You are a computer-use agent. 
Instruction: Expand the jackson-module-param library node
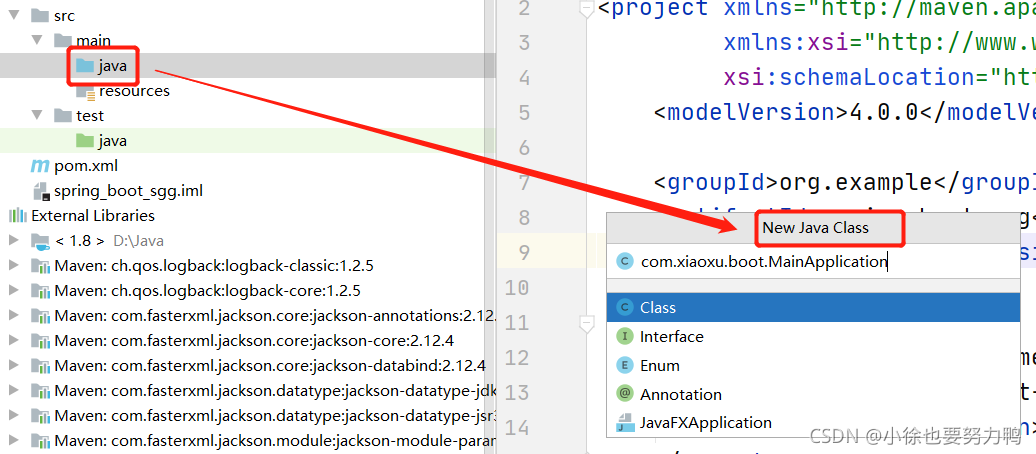point(14,441)
